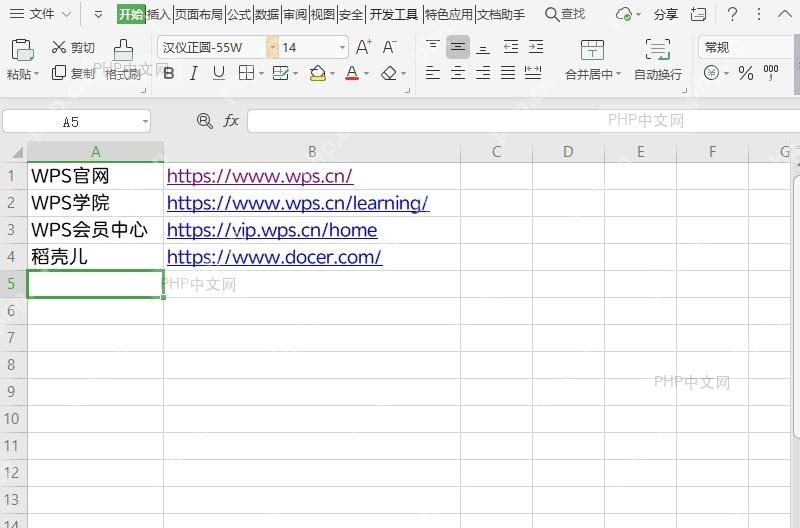Image resolution: width=800 pixels, height=528 pixels.
Task: Click the eraser clear icon
Action: click(x=389, y=73)
